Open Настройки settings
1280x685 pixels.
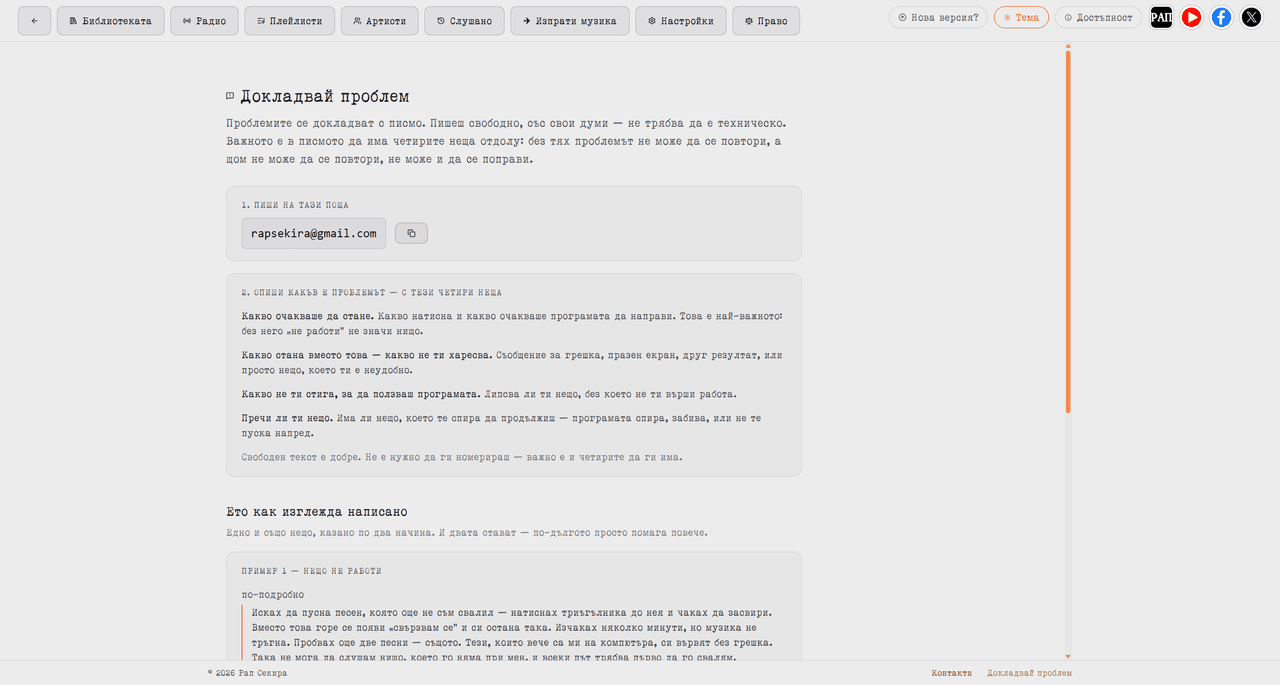click(x=680, y=20)
